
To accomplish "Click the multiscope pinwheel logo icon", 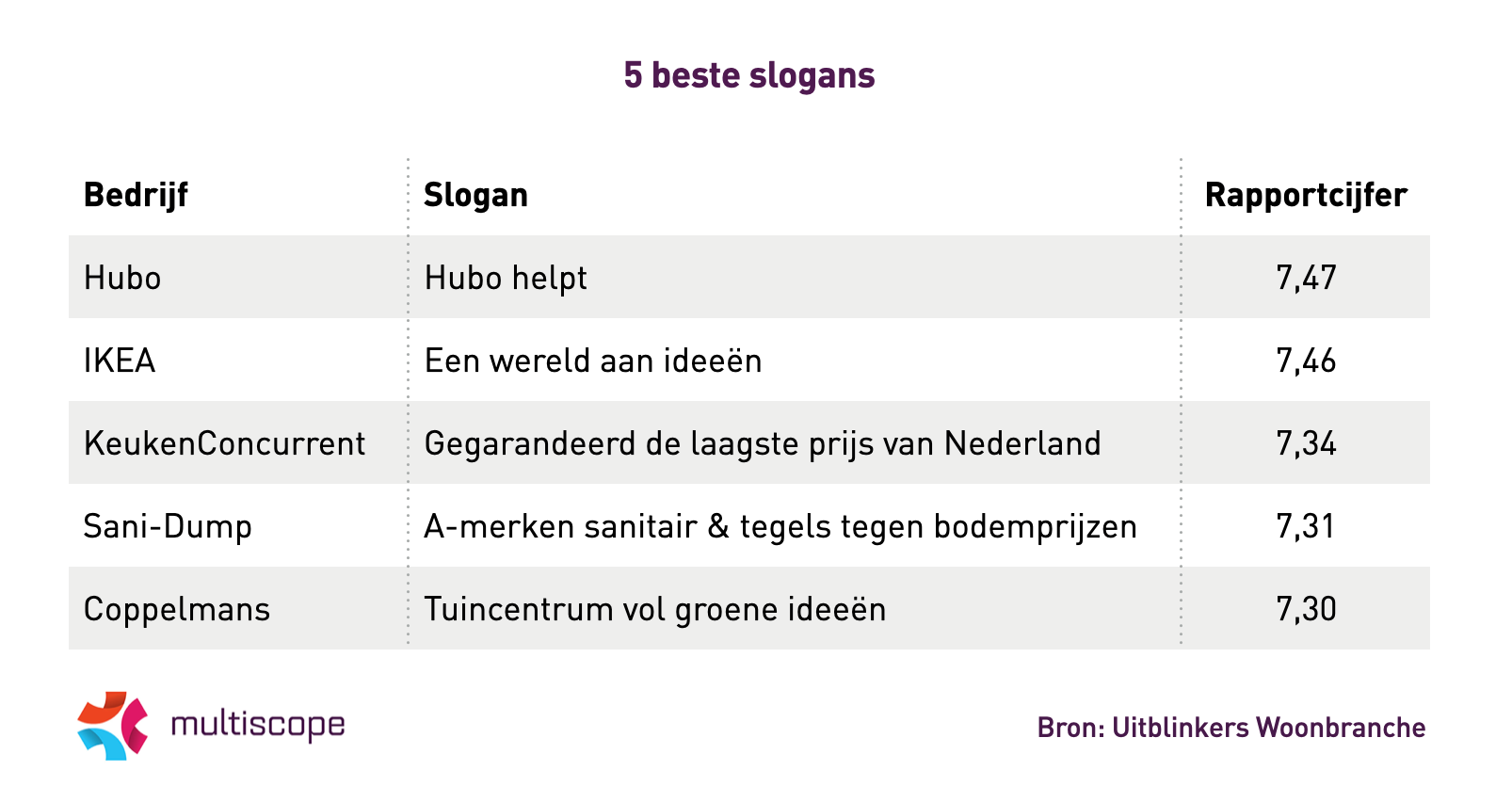I will (x=113, y=725).
